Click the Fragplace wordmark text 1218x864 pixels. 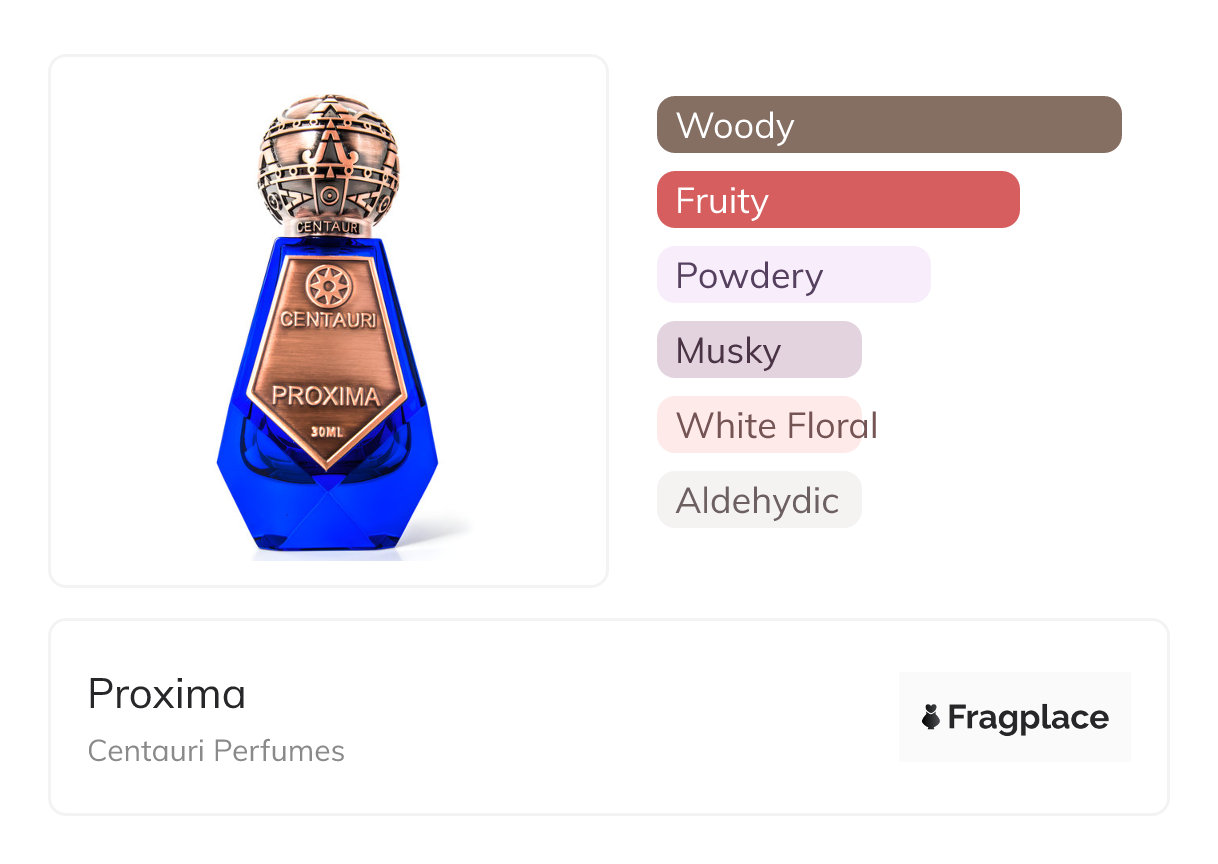pos(1028,717)
